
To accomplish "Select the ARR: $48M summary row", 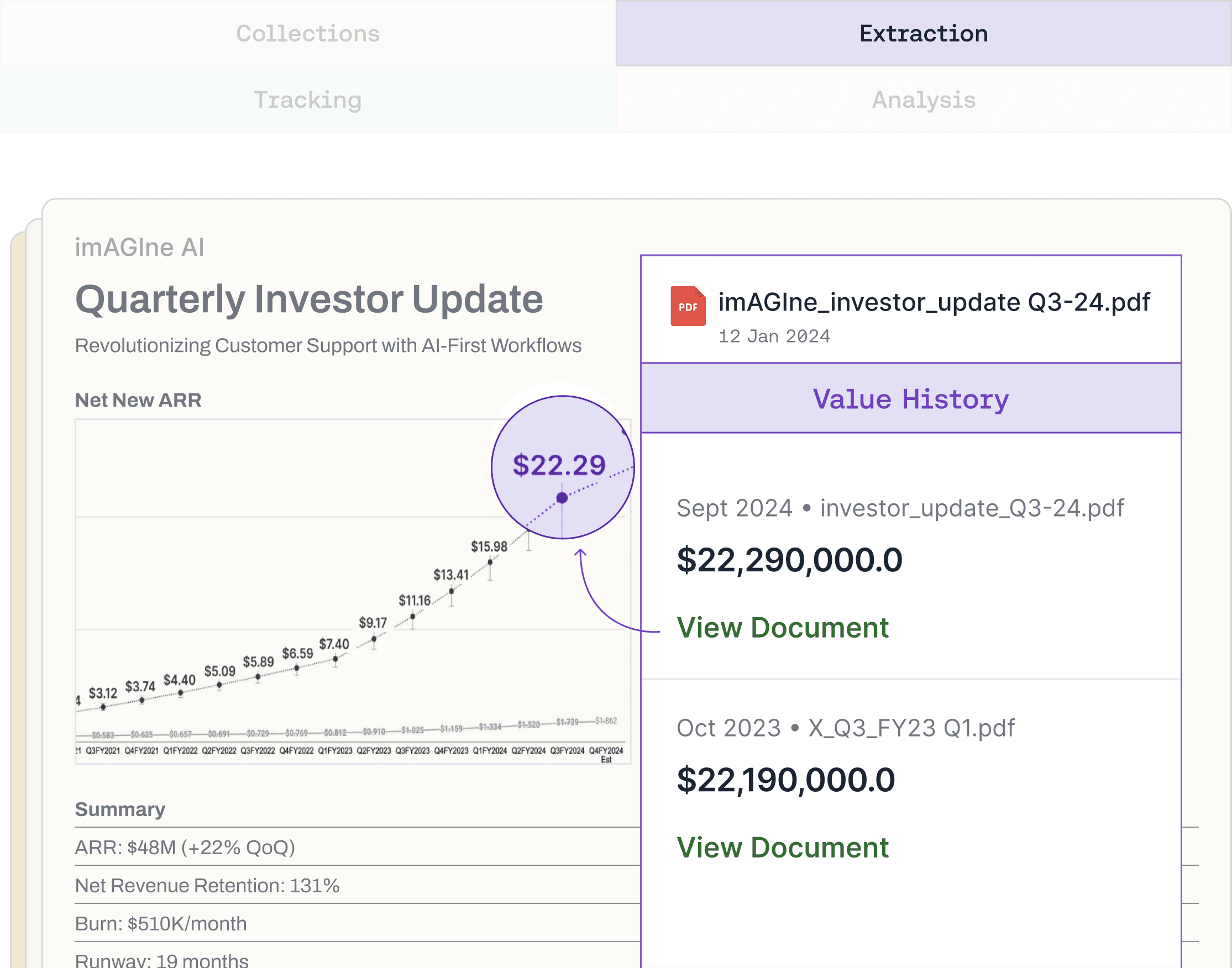I will coord(185,848).
